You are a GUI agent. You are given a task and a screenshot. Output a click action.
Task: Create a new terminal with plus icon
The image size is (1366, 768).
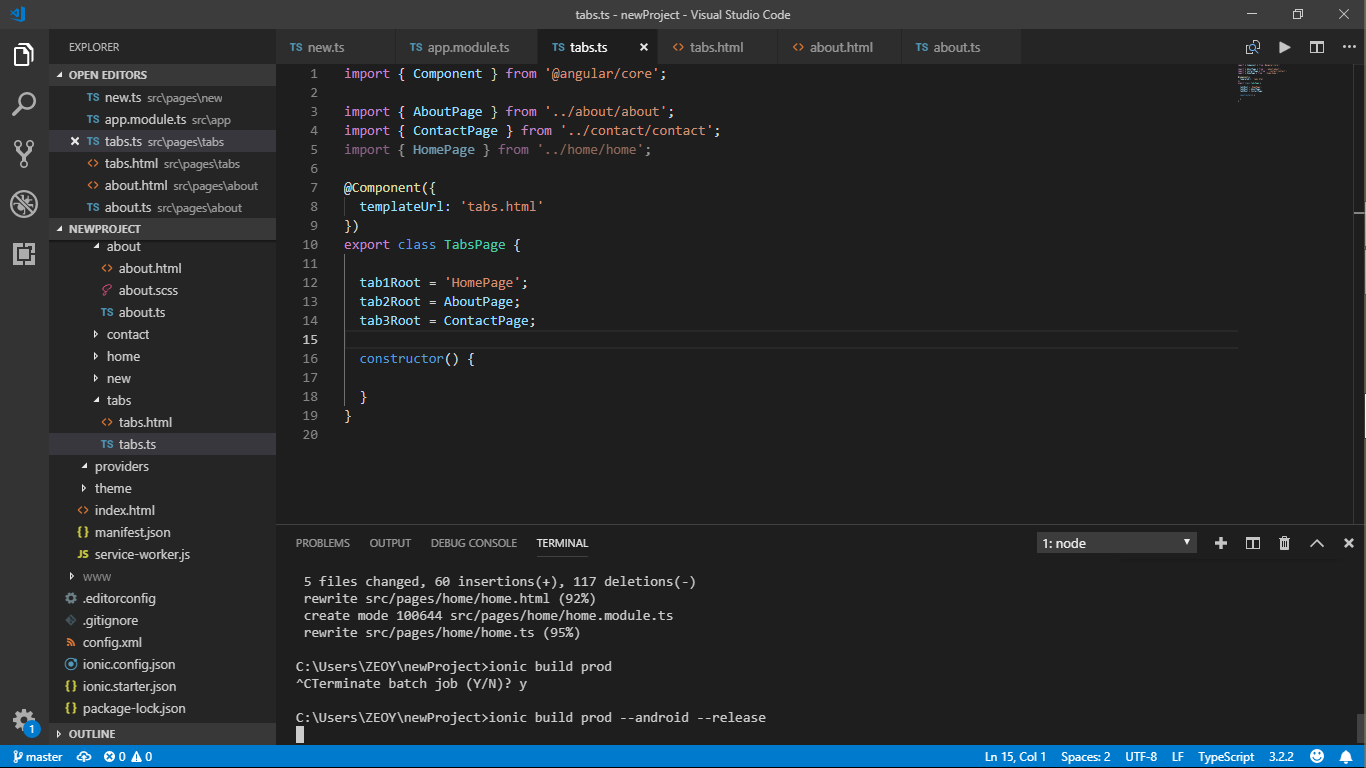1220,543
